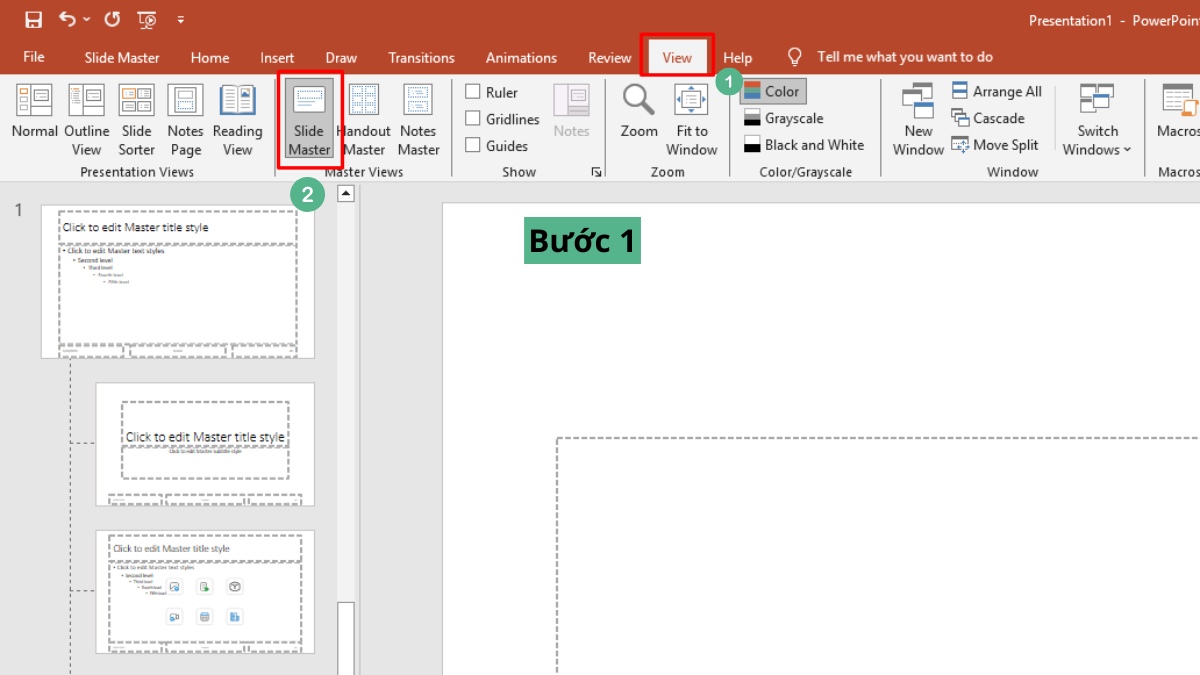Switch to Outline View
1200x675 pixels.
click(x=87, y=120)
